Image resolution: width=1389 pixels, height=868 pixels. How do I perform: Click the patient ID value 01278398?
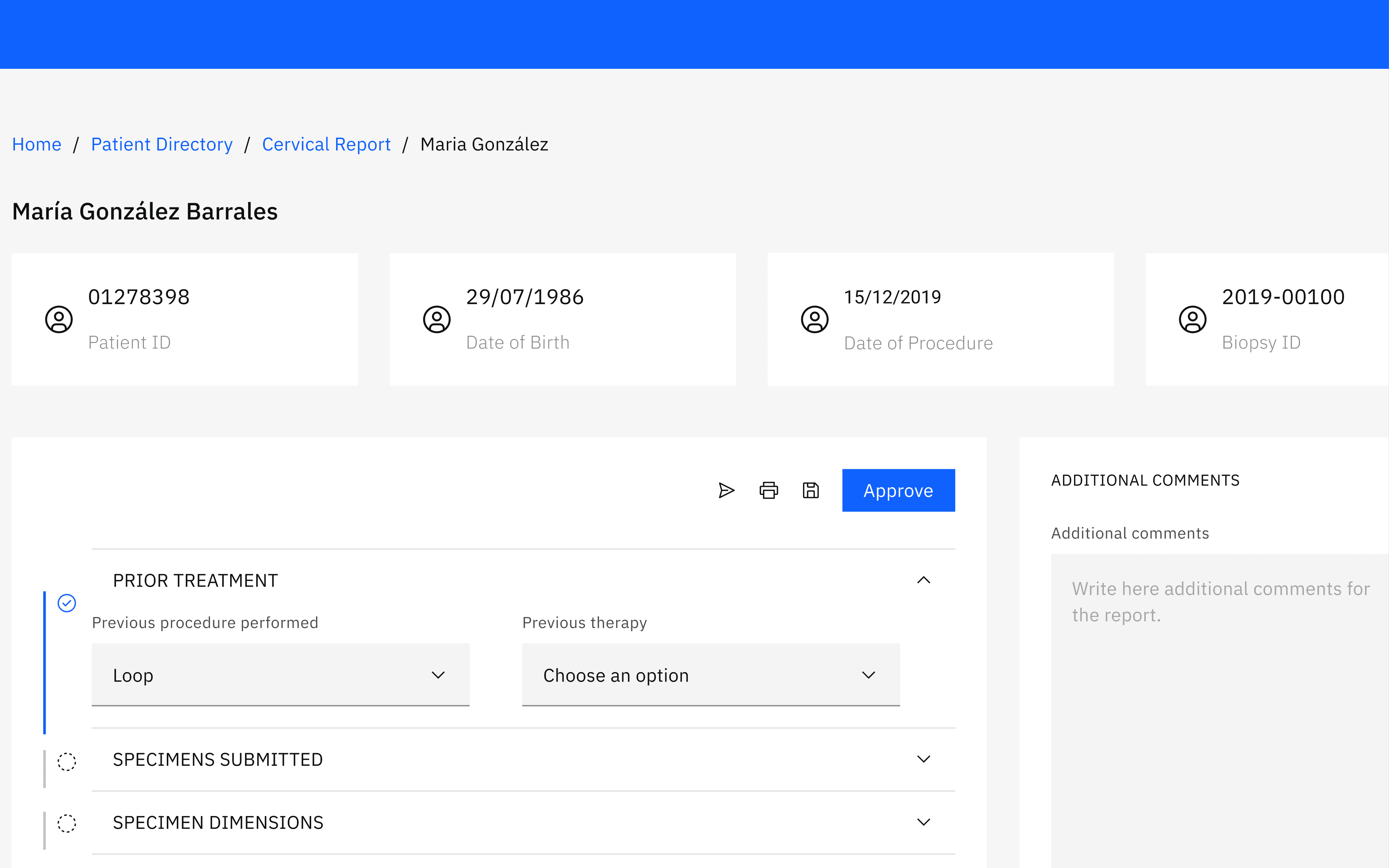tap(139, 297)
